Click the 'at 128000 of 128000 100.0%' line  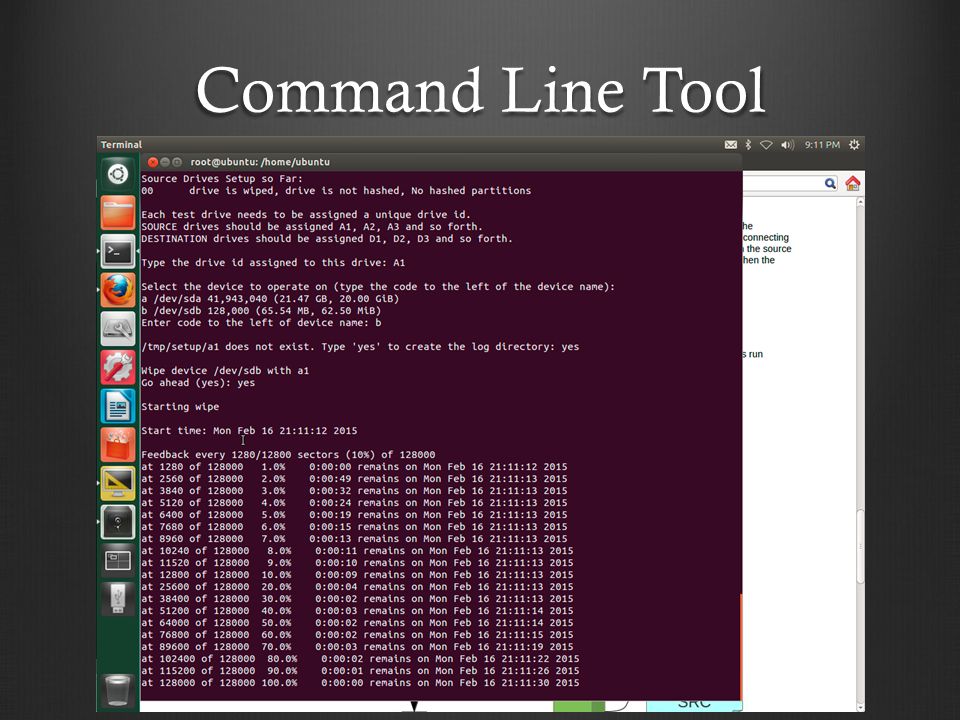point(360,683)
